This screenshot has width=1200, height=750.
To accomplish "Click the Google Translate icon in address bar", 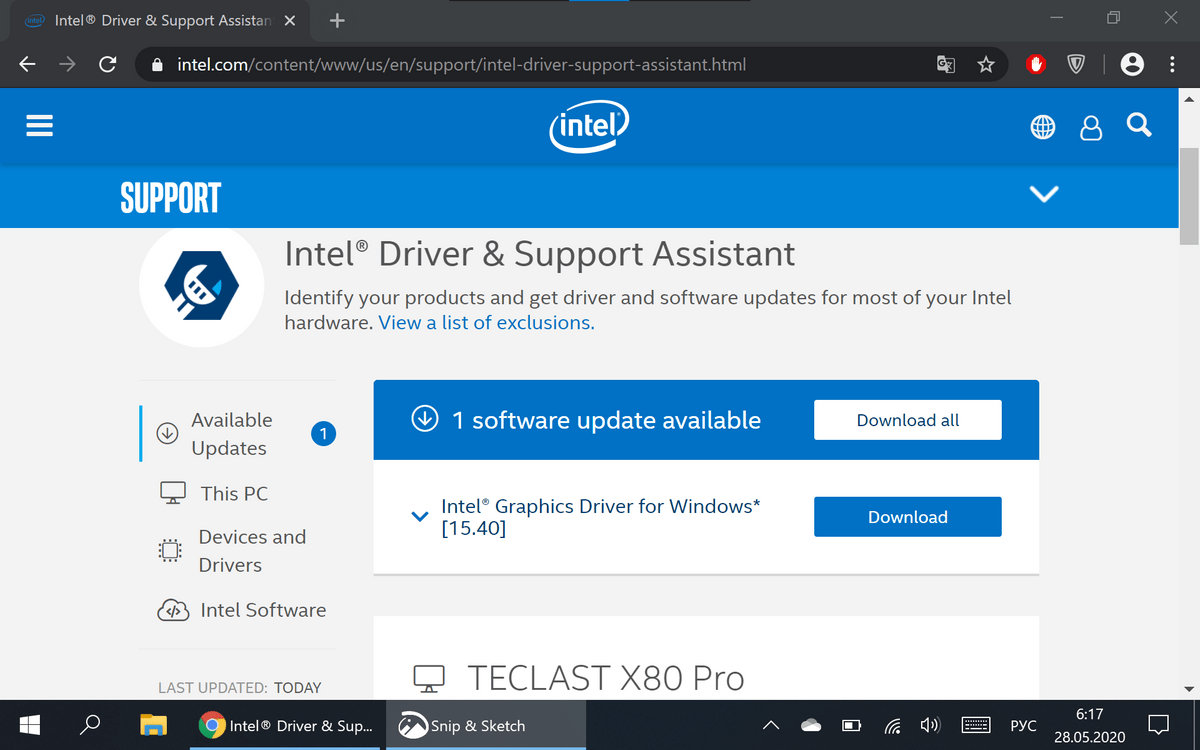I will [x=945, y=65].
